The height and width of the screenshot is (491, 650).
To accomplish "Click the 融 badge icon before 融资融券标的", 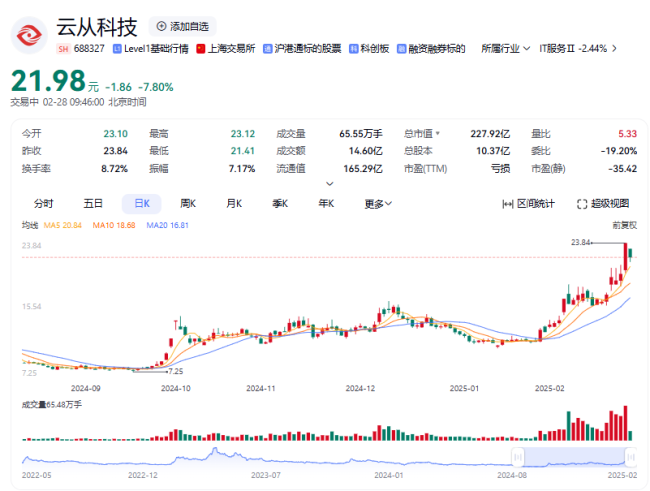I will pos(401,49).
